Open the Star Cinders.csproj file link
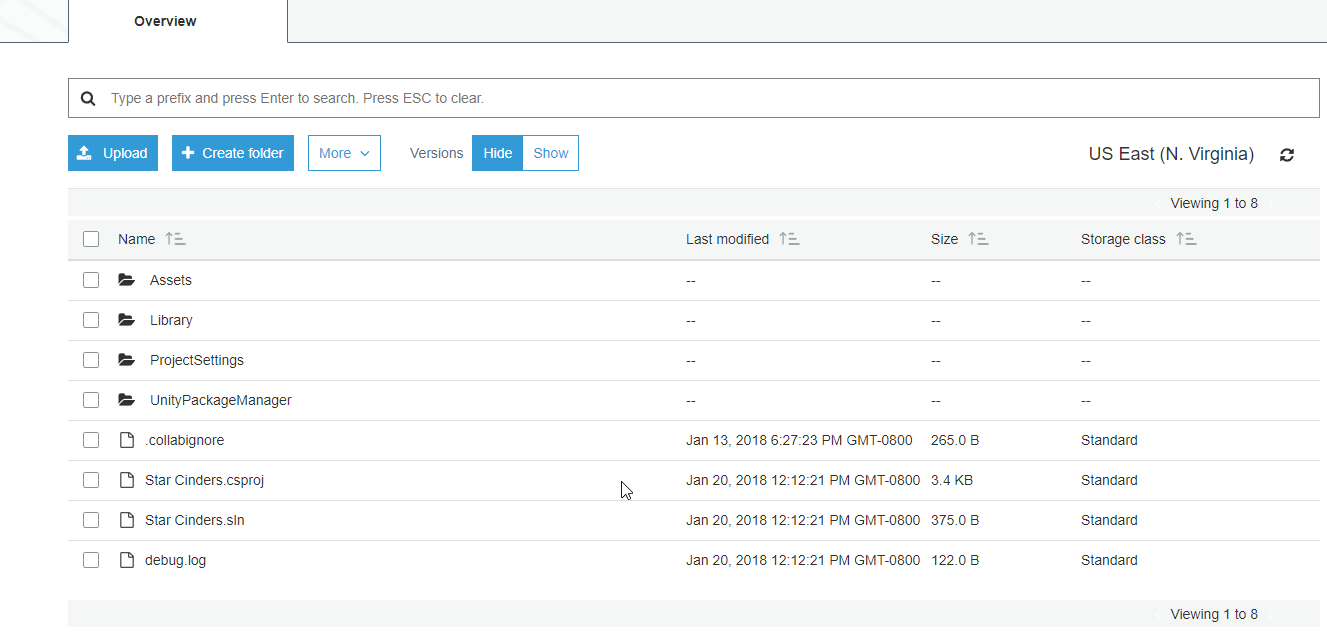1327x637 pixels. coord(204,480)
